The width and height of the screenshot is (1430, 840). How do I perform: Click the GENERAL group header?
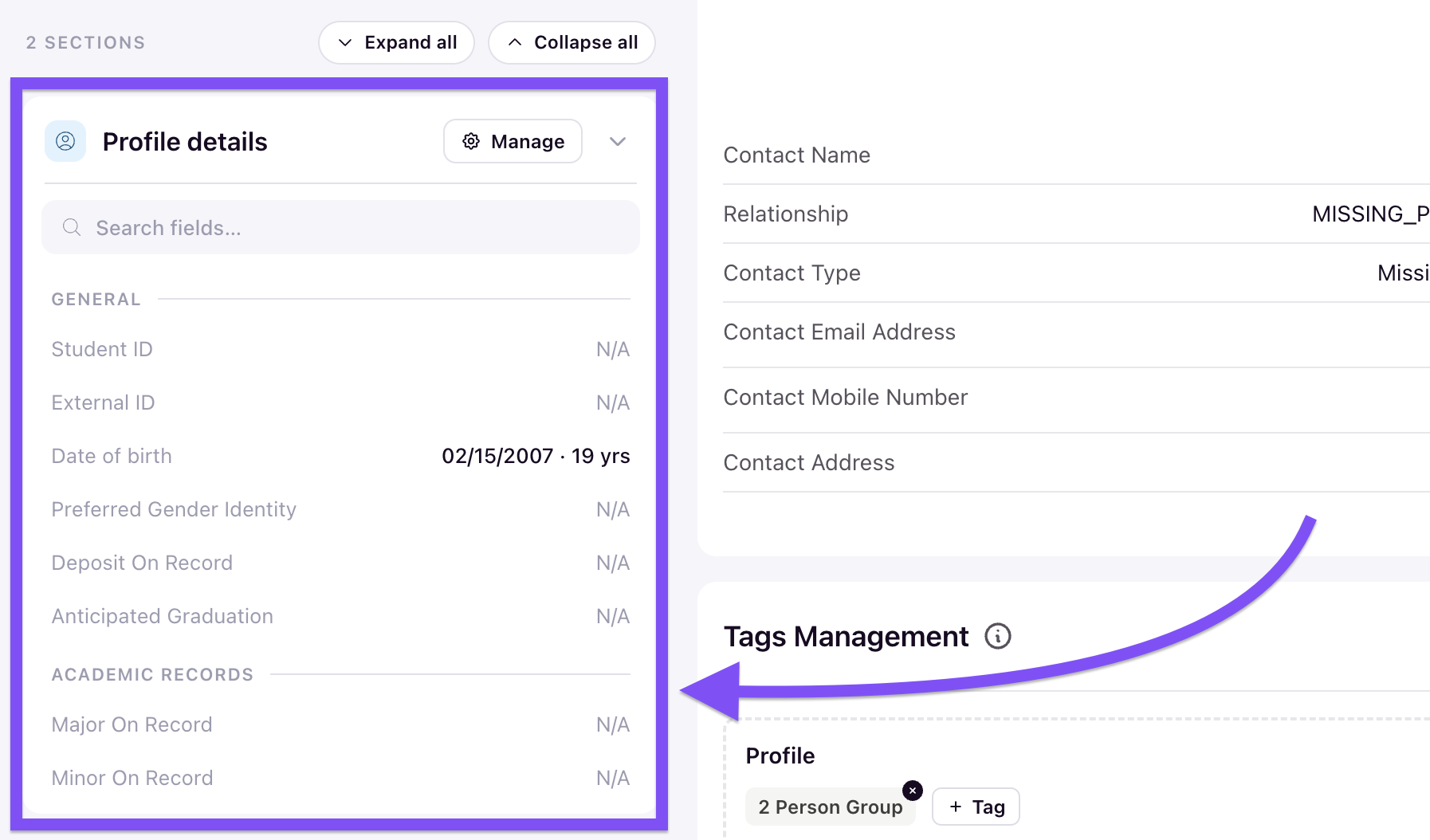(x=96, y=299)
